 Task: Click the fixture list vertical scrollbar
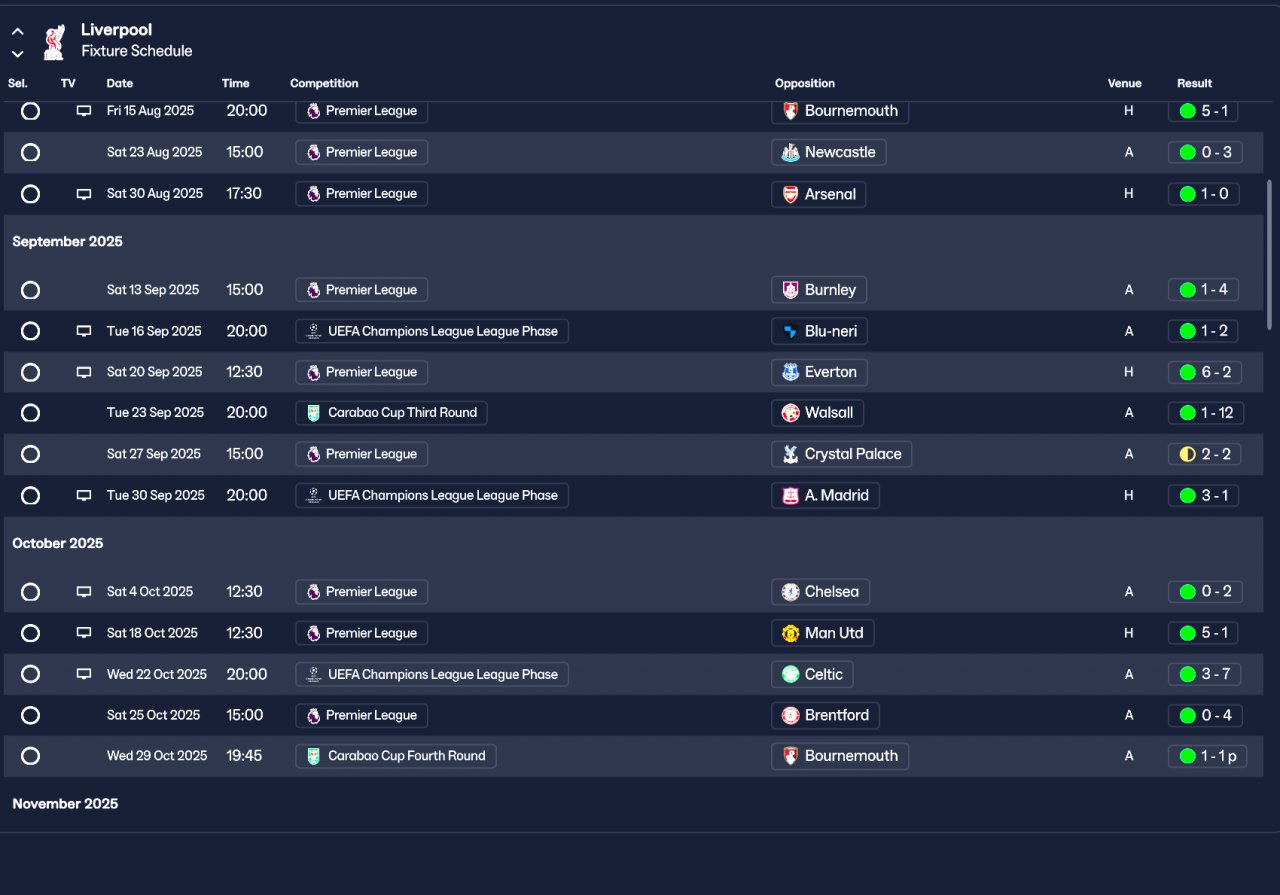pos(1270,255)
